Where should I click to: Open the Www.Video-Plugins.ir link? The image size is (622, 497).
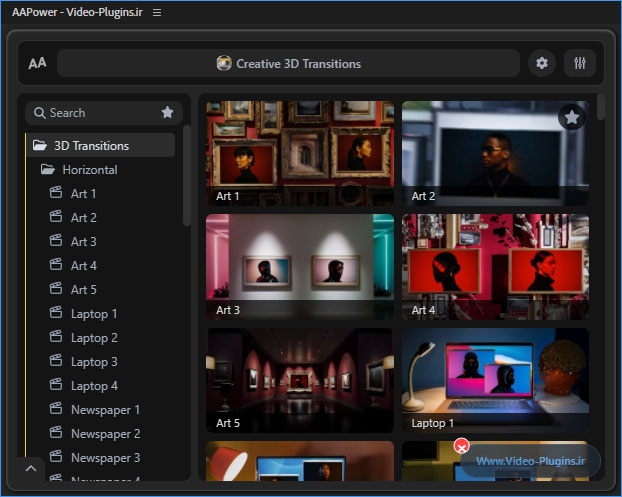[x=530, y=461]
